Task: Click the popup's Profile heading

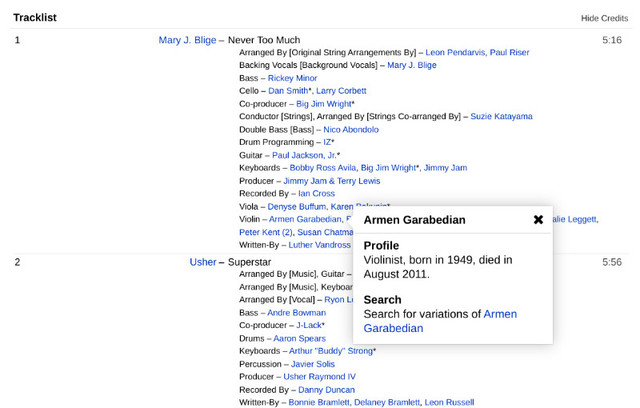Action: (381, 246)
